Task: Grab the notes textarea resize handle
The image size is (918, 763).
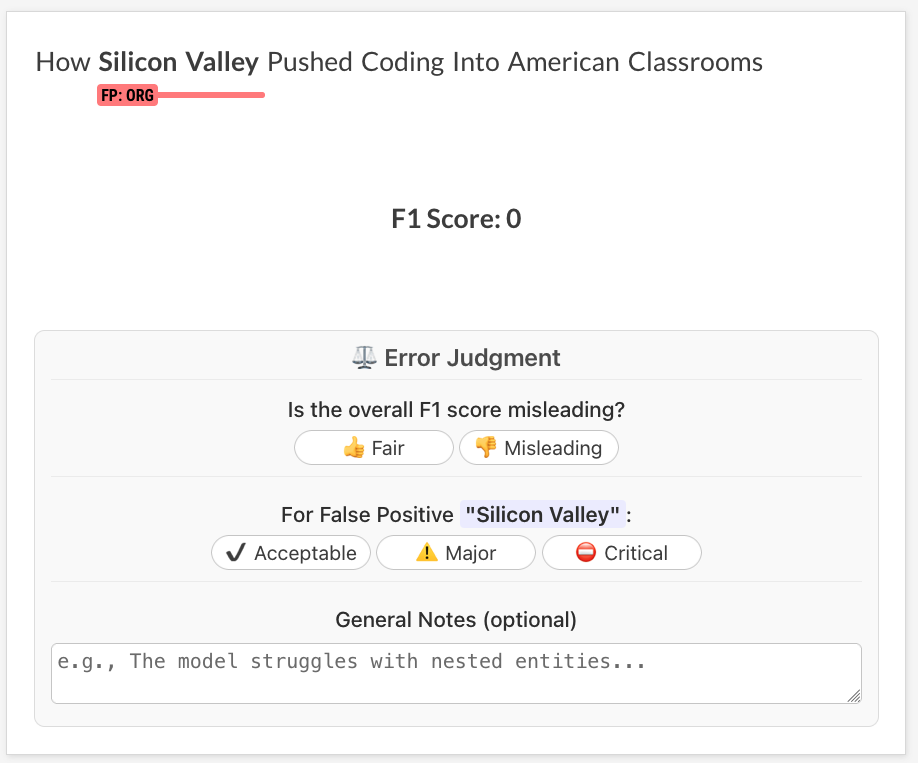Action: [854, 696]
